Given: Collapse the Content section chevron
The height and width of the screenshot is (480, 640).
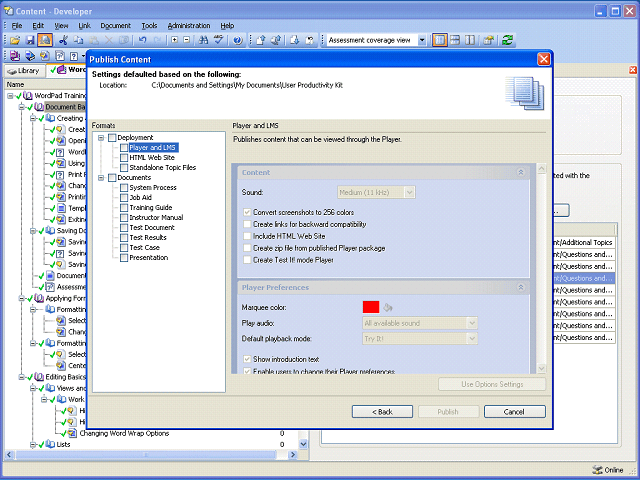Looking at the screenshot, I should 521,172.
